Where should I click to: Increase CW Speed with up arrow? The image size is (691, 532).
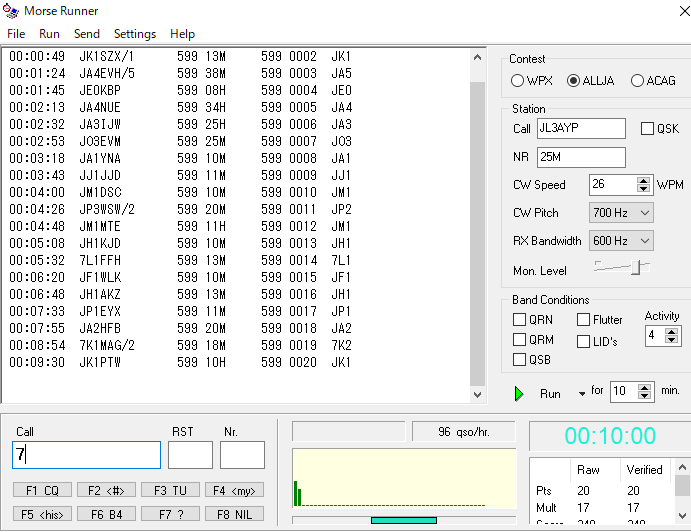pos(643,181)
